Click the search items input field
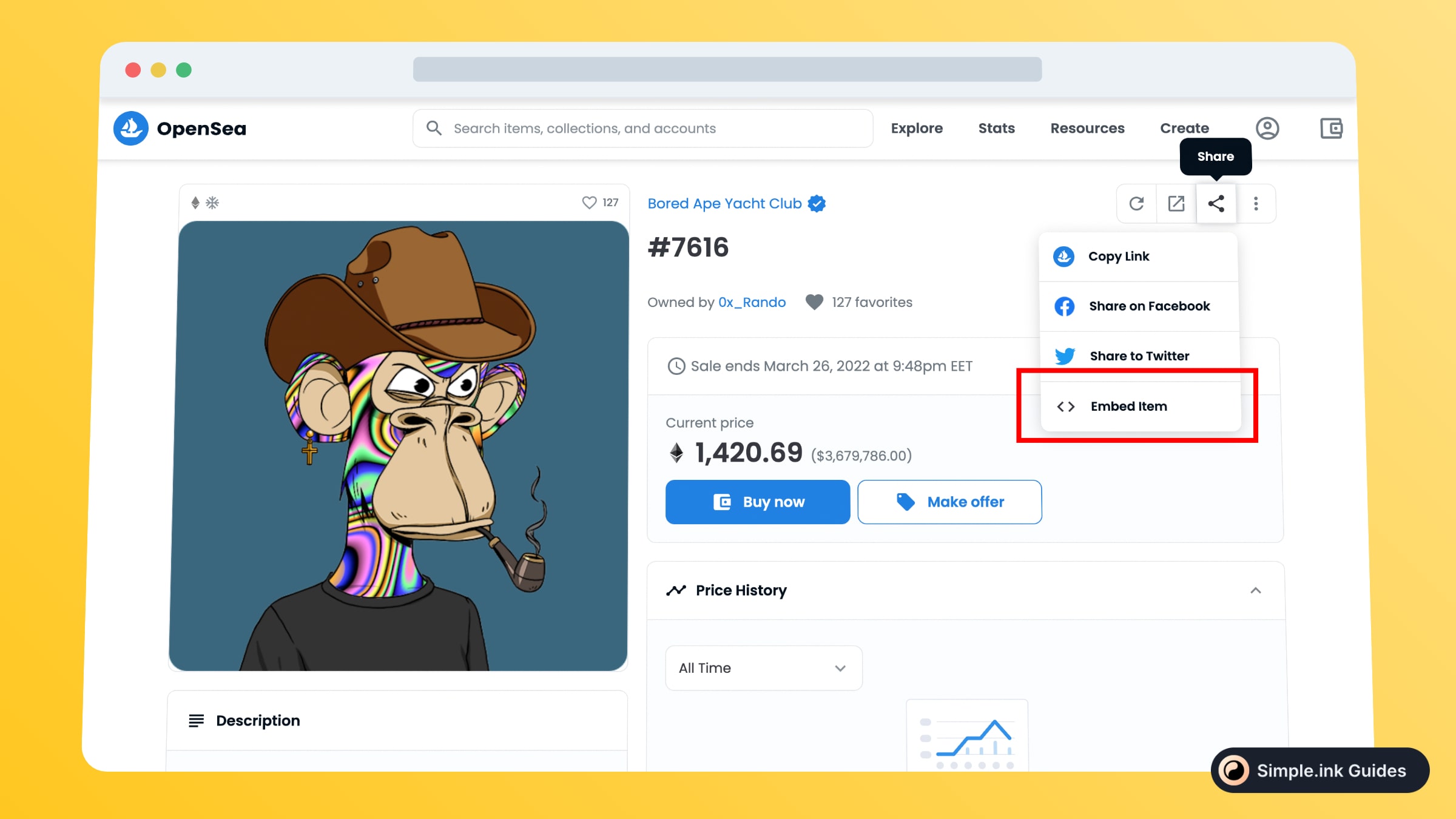Image resolution: width=1456 pixels, height=819 pixels. pyautogui.click(x=642, y=128)
